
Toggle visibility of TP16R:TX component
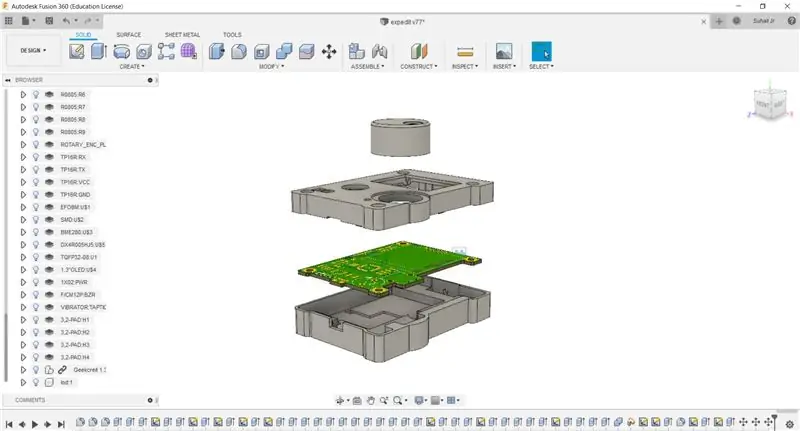tap(36, 169)
